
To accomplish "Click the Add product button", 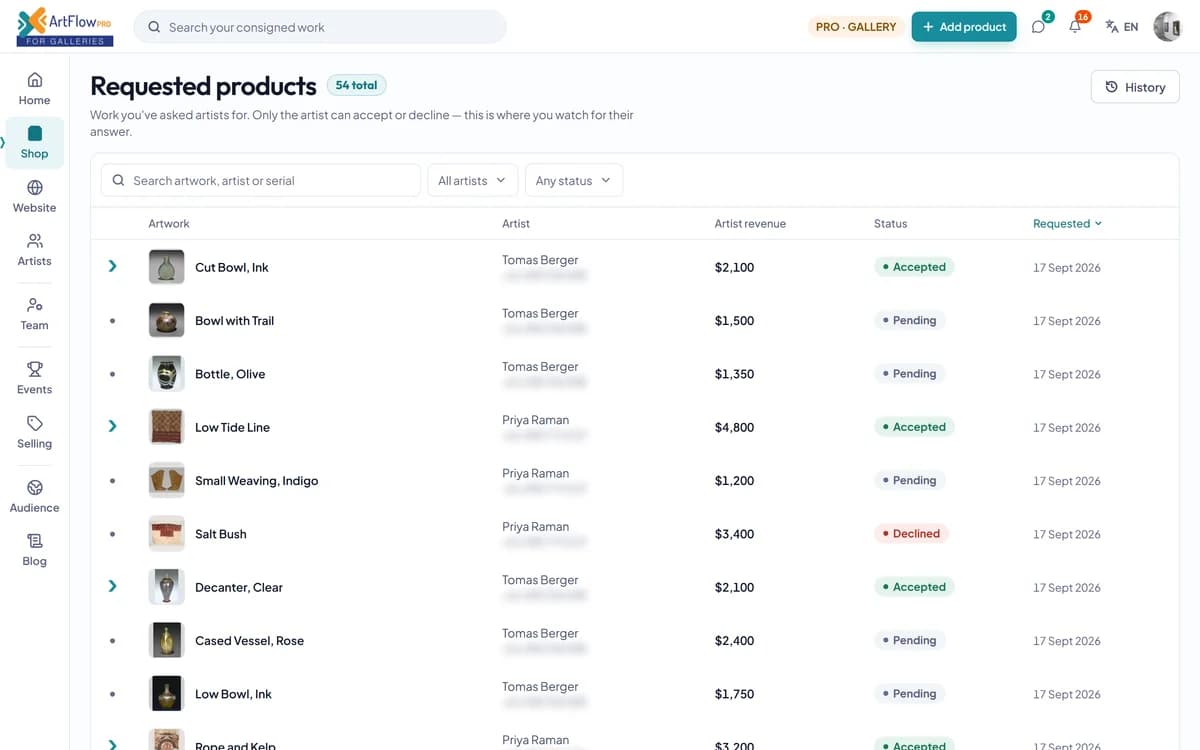I will pyautogui.click(x=964, y=27).
